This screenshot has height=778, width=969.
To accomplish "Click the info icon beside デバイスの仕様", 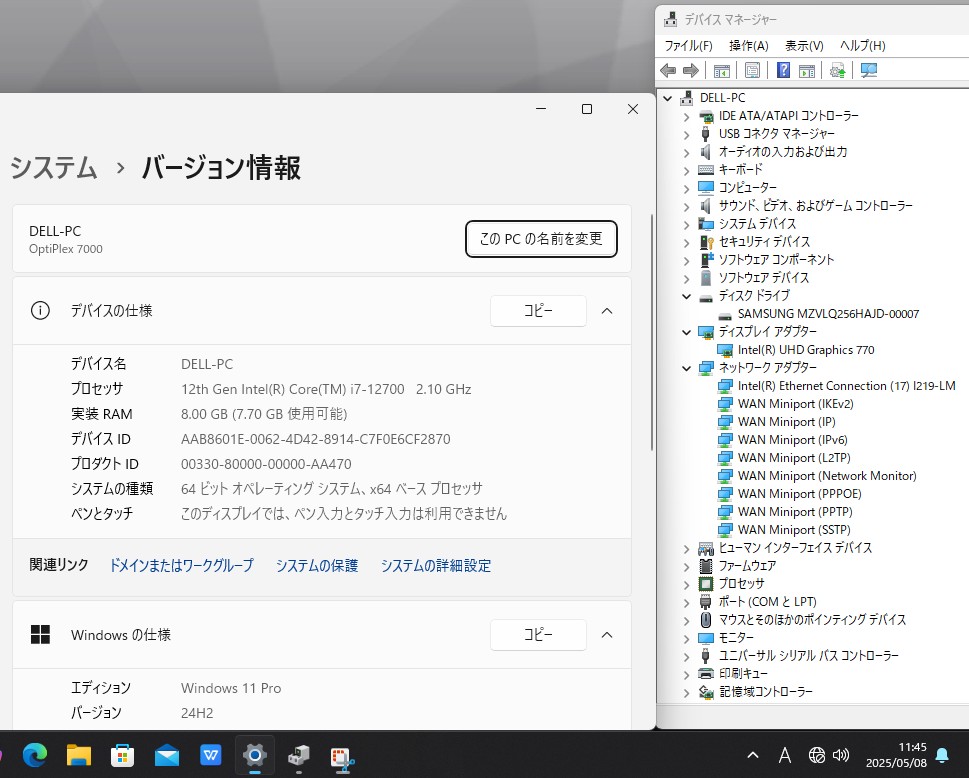I will (x=40, y=310).
